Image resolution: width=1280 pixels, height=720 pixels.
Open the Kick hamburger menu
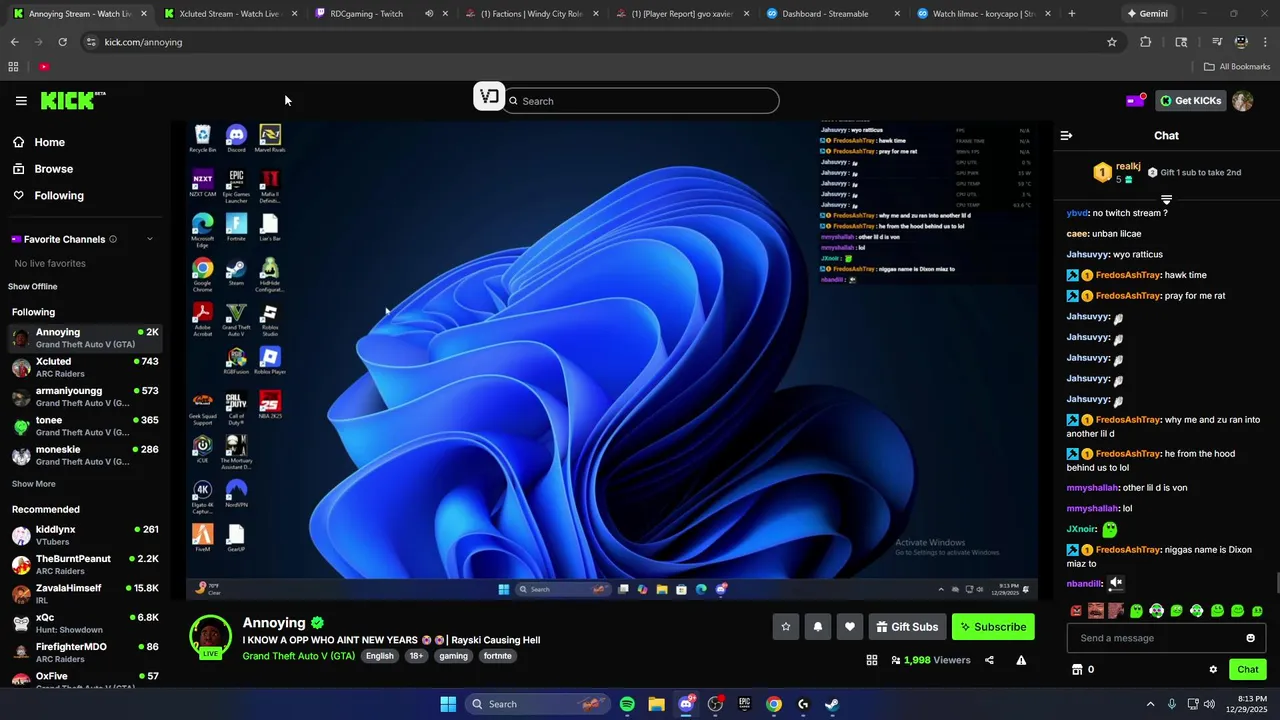point(21,101)
